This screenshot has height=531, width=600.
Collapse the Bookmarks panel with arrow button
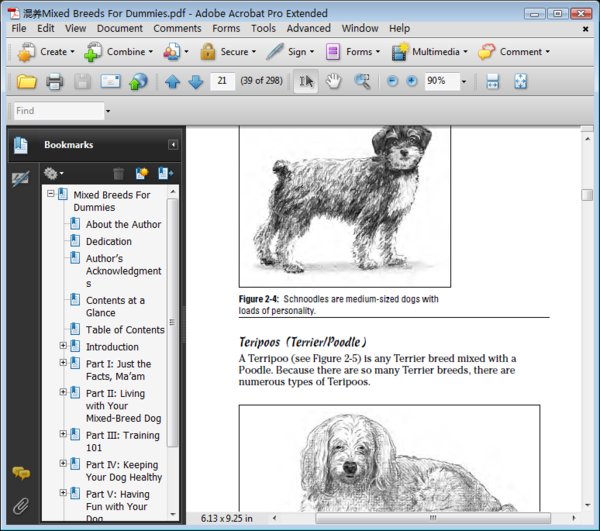tap(173, 145)
